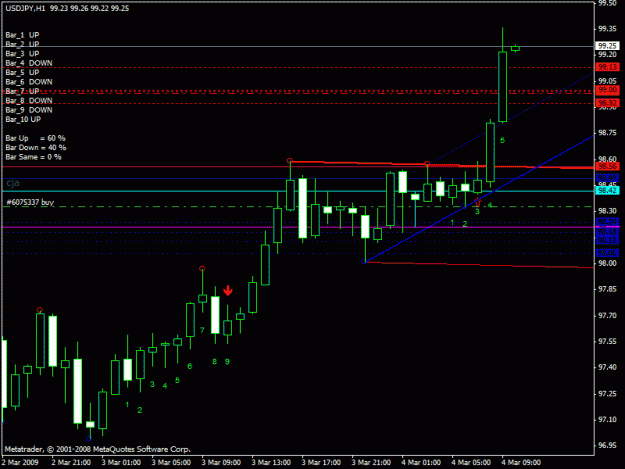This screenshot has height=469, width=625.
Task: Click the tall green breakout candle reaching 99.35
Action: click(x=503, y=86)
